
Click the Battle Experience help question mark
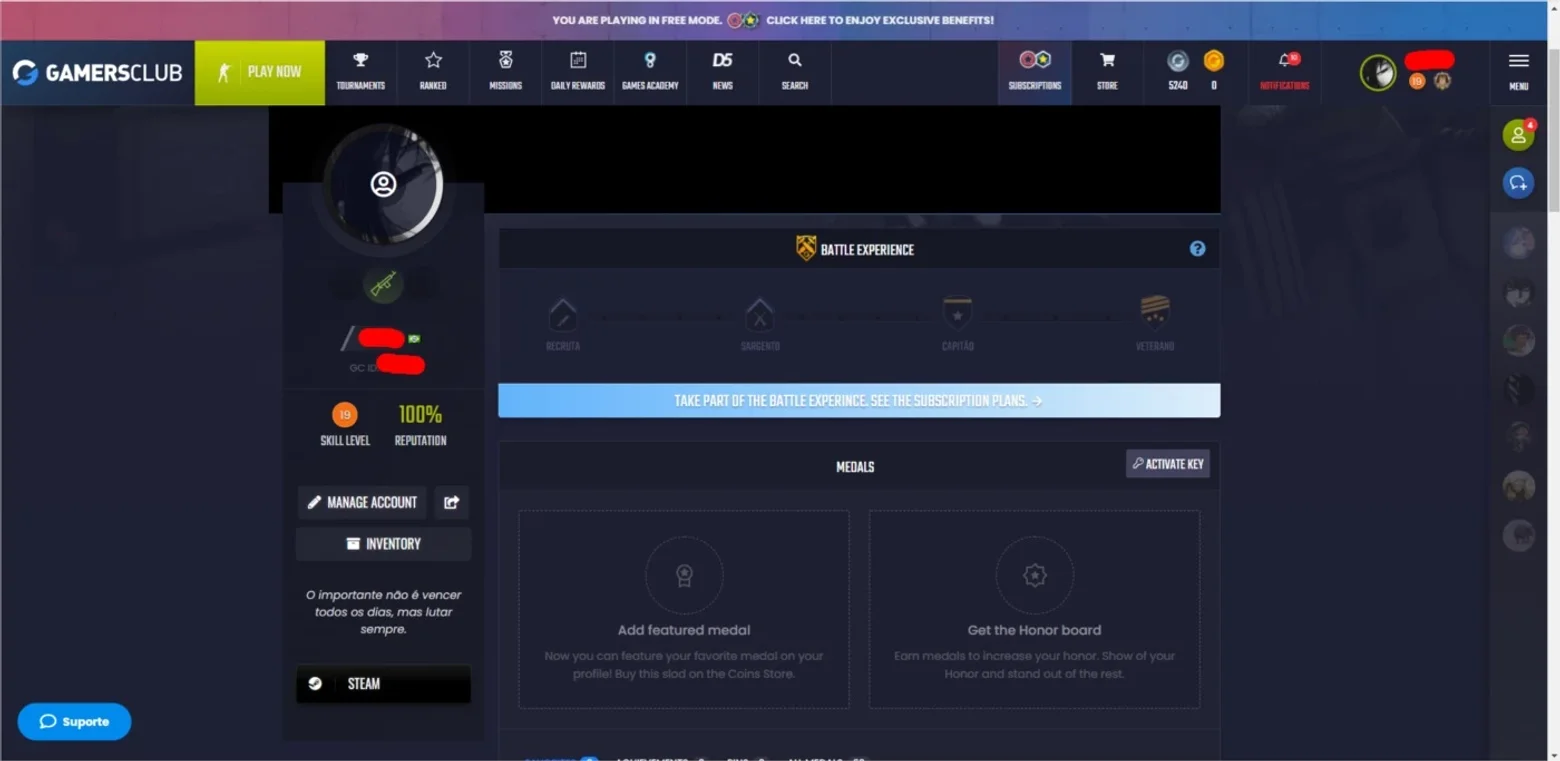coord(1197,249)
